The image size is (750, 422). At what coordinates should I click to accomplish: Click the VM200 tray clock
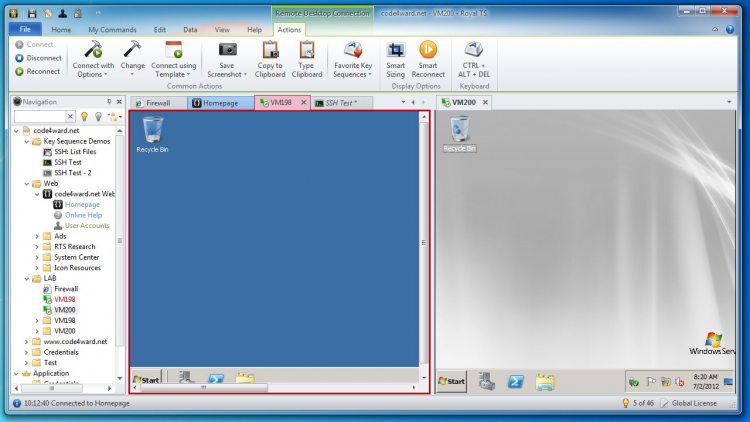(706, 381)
